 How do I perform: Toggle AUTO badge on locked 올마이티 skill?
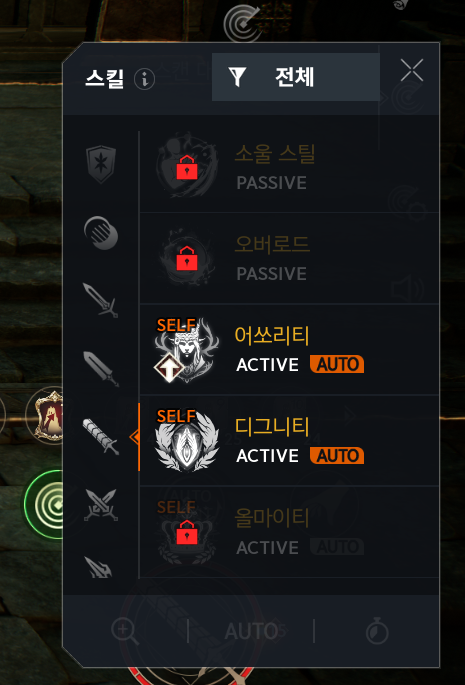click(337, 547)
